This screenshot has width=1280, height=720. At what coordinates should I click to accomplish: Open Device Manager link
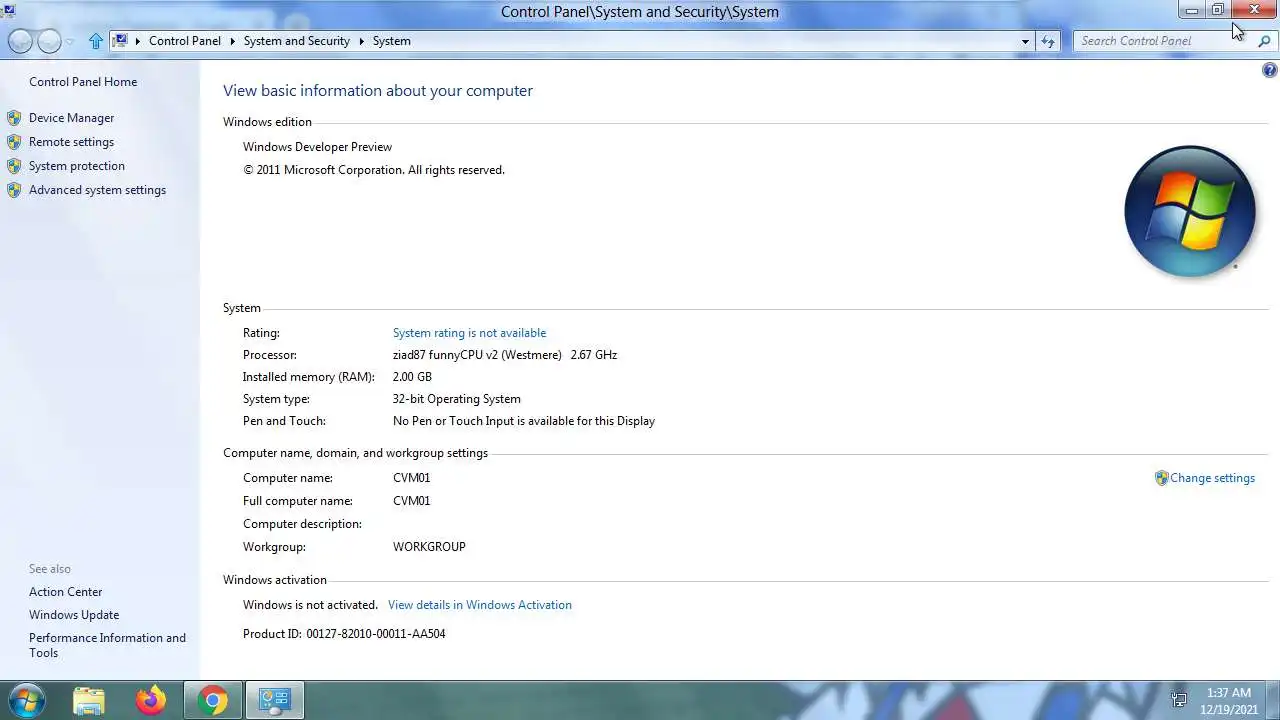coord(71,118)
